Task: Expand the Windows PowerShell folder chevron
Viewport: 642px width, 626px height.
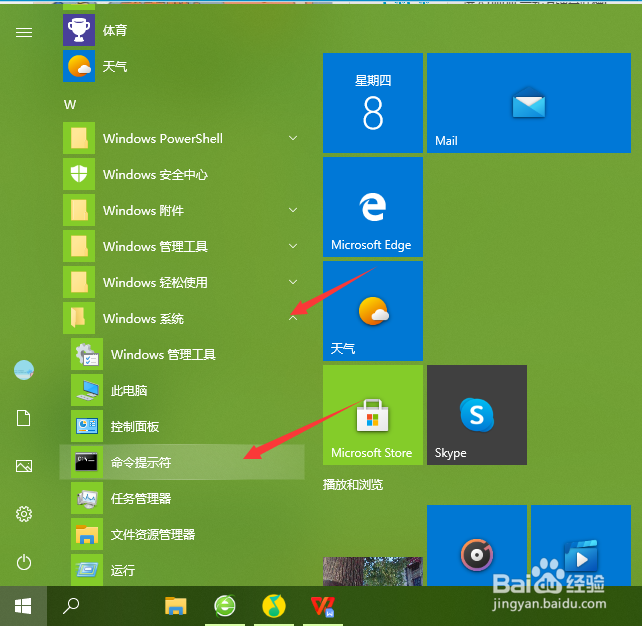Action: click(x=293, y=138)
